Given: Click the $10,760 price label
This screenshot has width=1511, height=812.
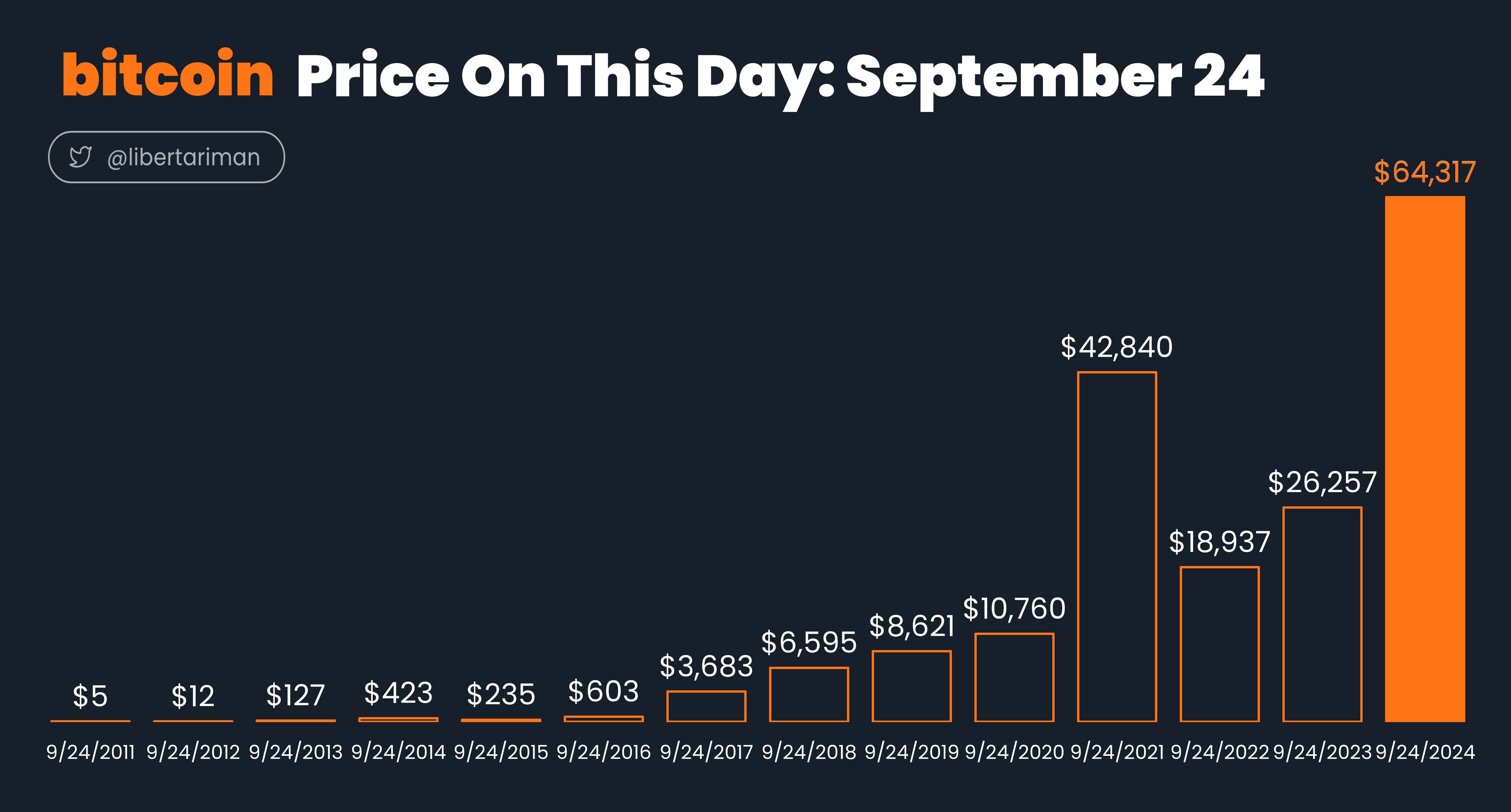Looking at the screenshot, I should (1014, 608).
